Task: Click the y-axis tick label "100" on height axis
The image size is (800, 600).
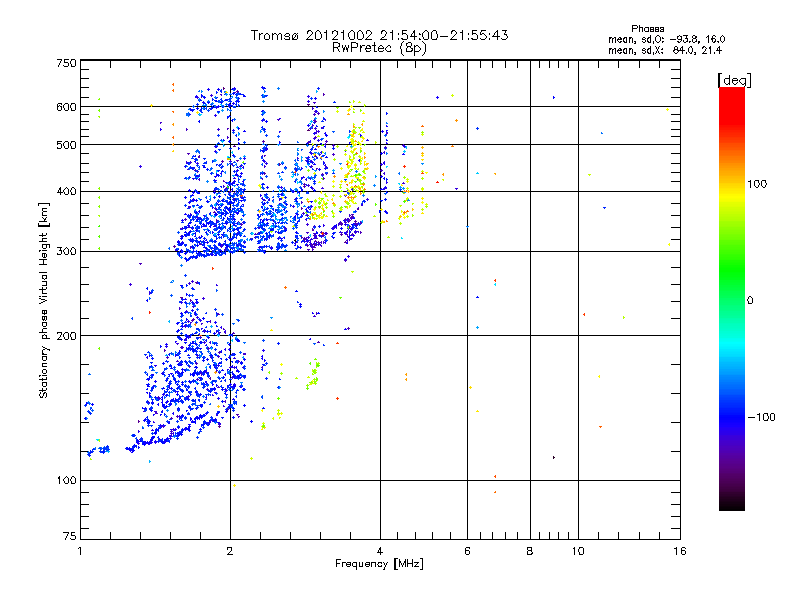Action: (x=66, y=480)
